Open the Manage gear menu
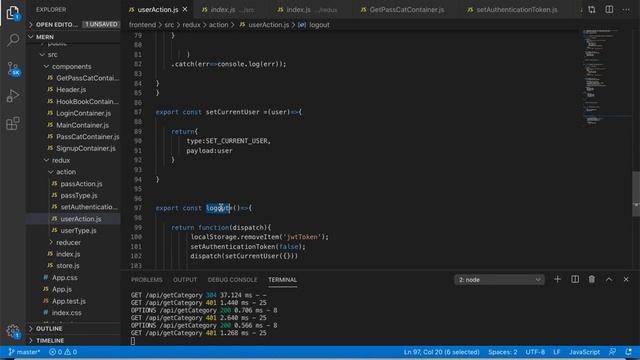 pos(13,331)
